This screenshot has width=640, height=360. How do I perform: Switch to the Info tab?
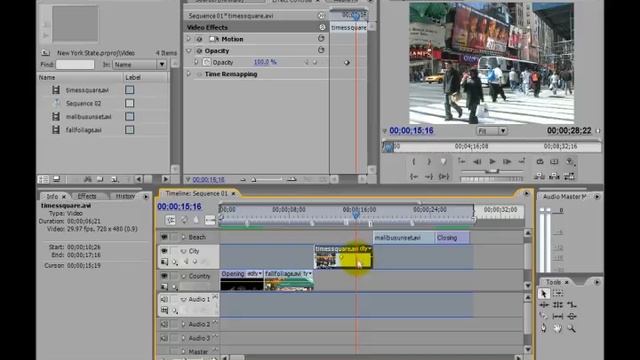pyautogui.click(x=52, y=196)
